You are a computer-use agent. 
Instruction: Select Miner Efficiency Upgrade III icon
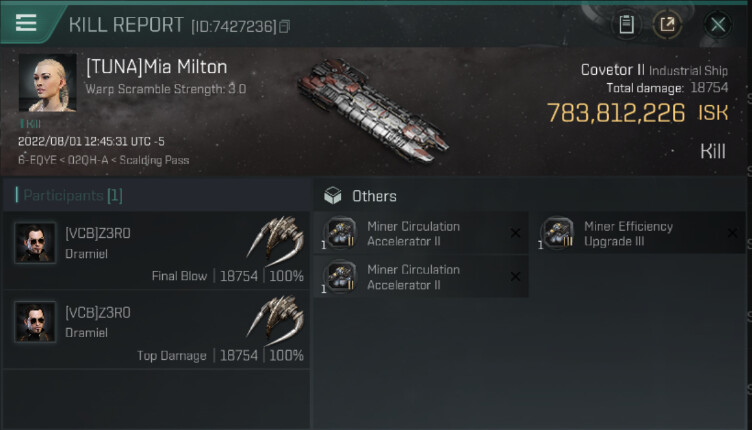point(558,233)
